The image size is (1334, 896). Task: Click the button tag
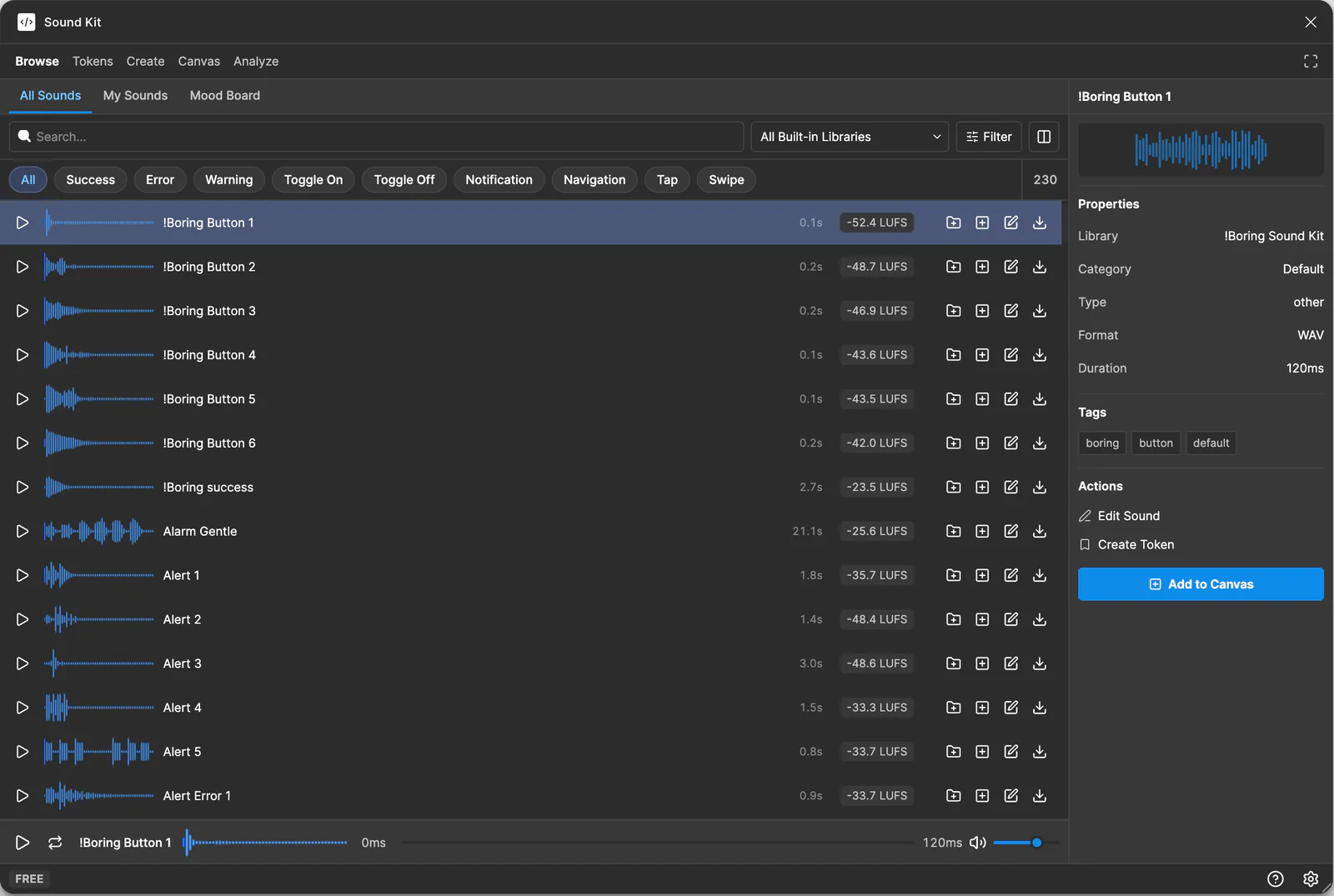1156,443
